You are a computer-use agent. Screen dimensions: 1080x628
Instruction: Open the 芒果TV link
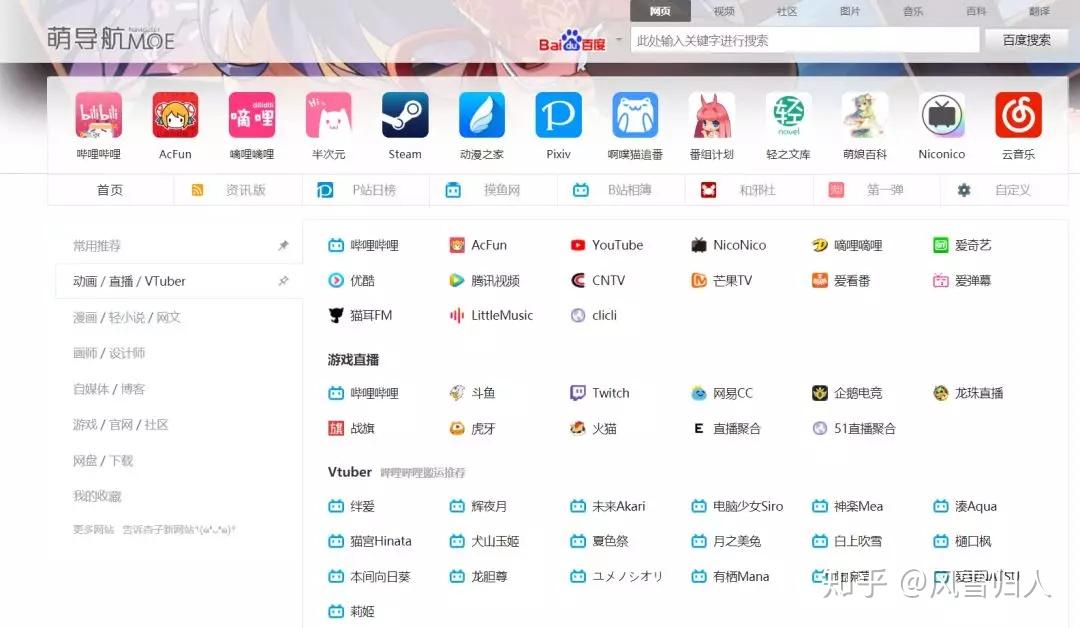pos(722,280)
